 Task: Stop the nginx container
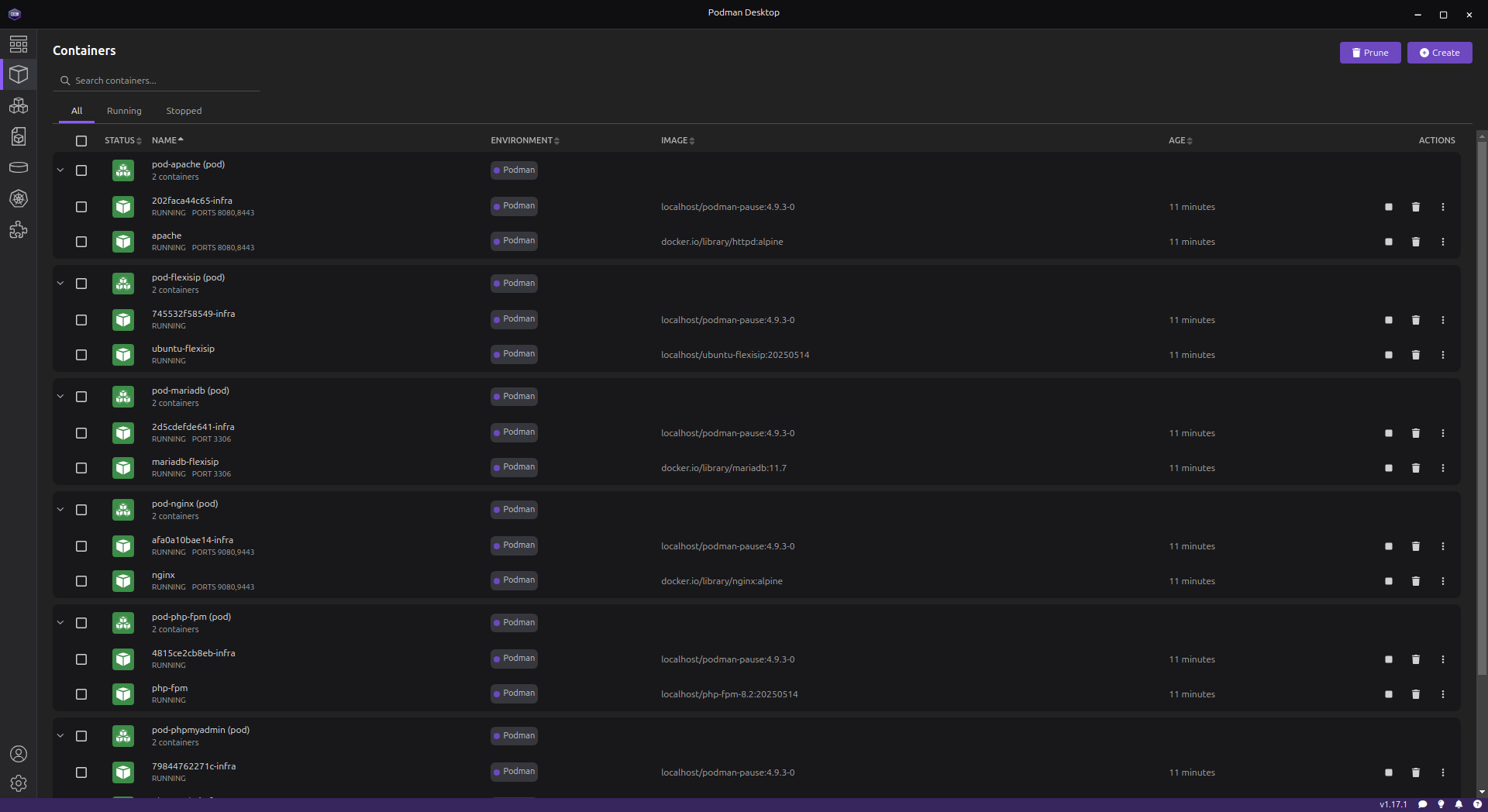[x=1389, y=581]
